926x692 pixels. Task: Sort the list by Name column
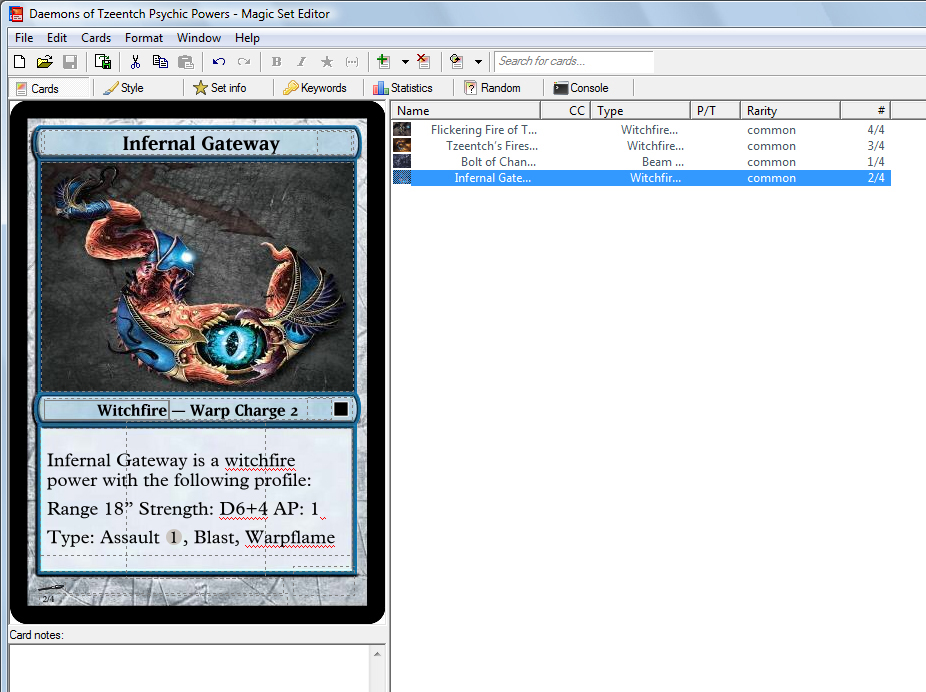tap(465, 110)
